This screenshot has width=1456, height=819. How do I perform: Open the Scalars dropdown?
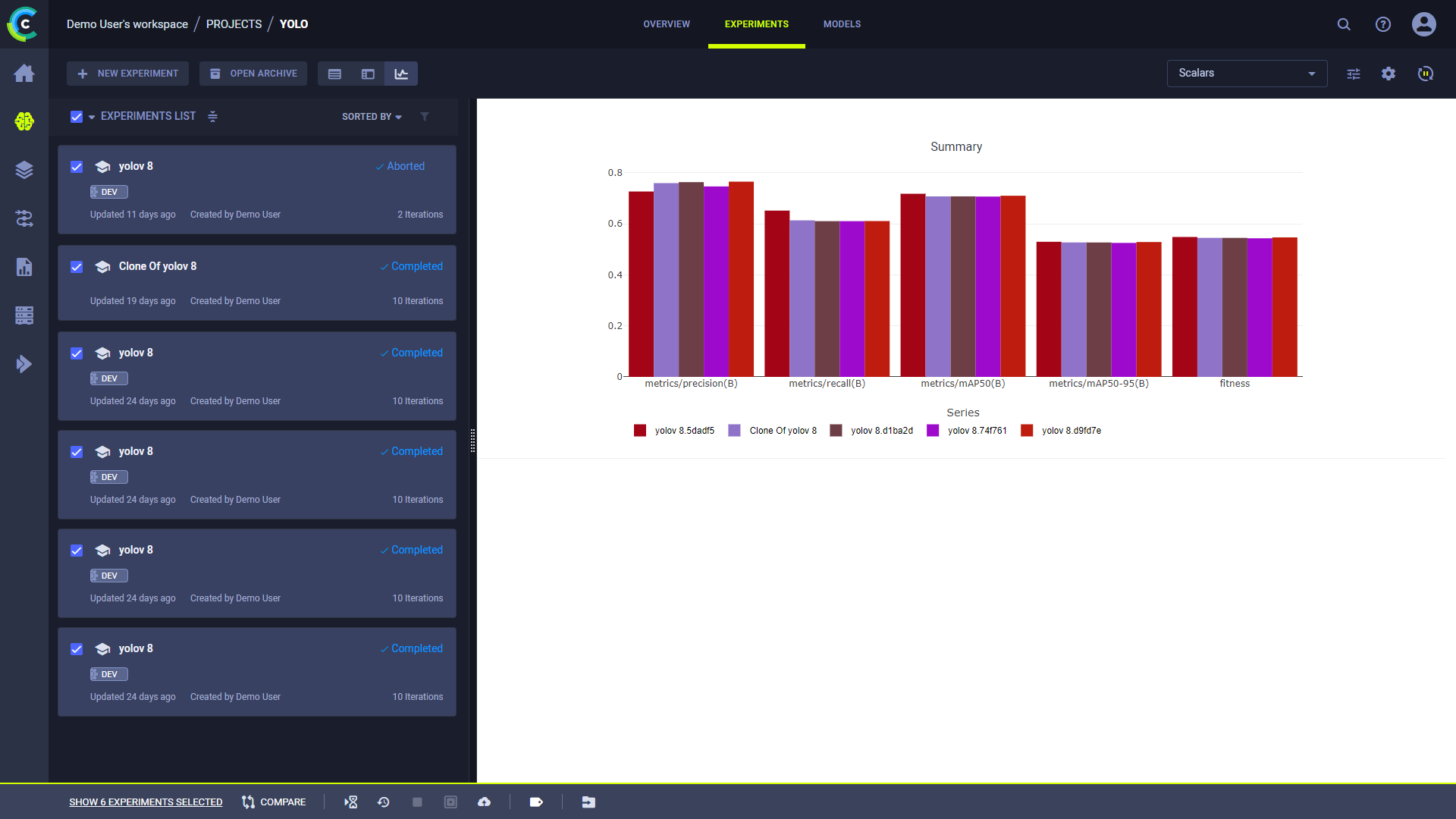(1247, 74)
